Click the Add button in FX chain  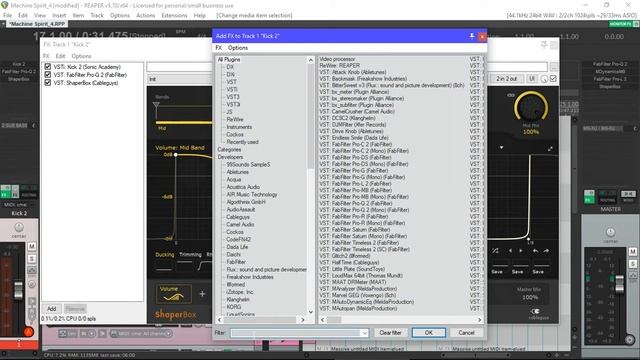click(51, 309)
